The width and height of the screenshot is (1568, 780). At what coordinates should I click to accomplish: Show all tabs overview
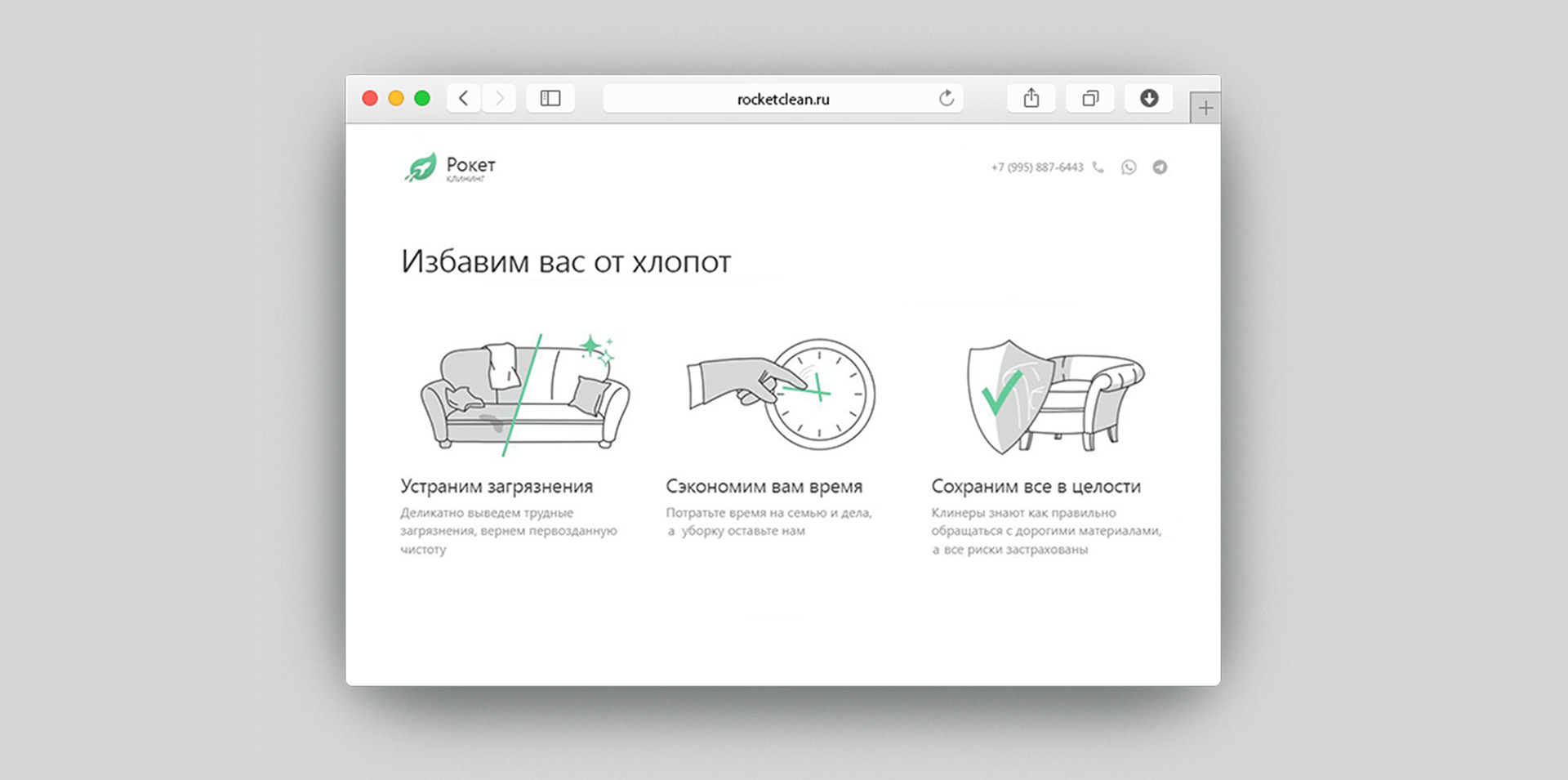[1090, 99]
